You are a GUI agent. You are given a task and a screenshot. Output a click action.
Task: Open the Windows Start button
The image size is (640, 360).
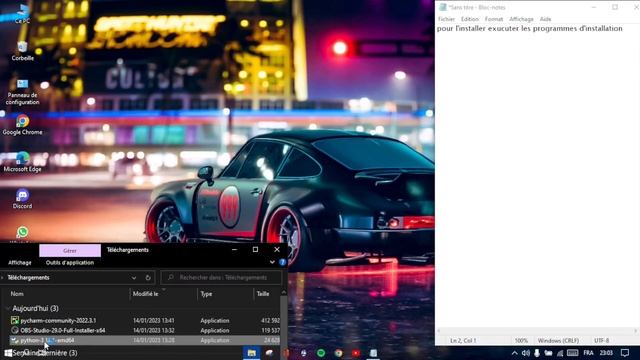click(8, 353)
